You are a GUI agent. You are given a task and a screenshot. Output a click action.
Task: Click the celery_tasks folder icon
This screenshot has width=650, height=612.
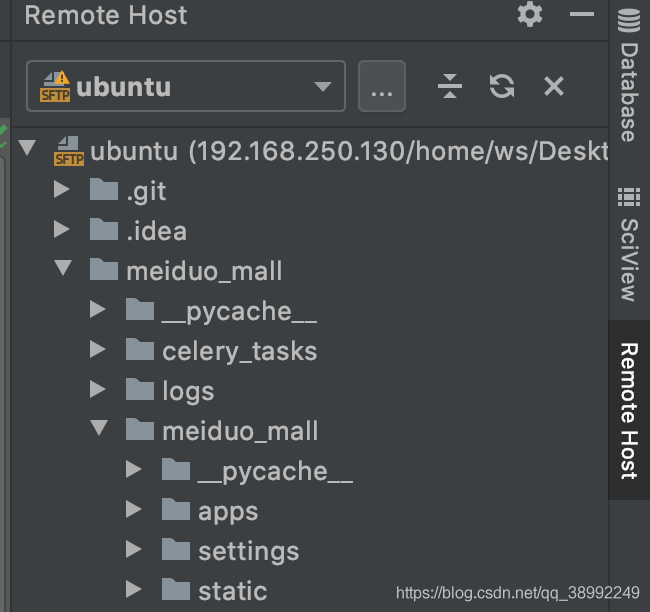[140, 348]
